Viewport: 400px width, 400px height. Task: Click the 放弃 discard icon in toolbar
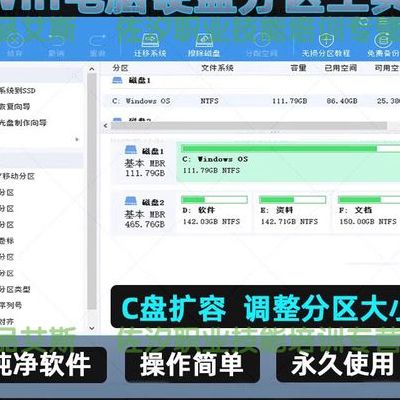14,41
